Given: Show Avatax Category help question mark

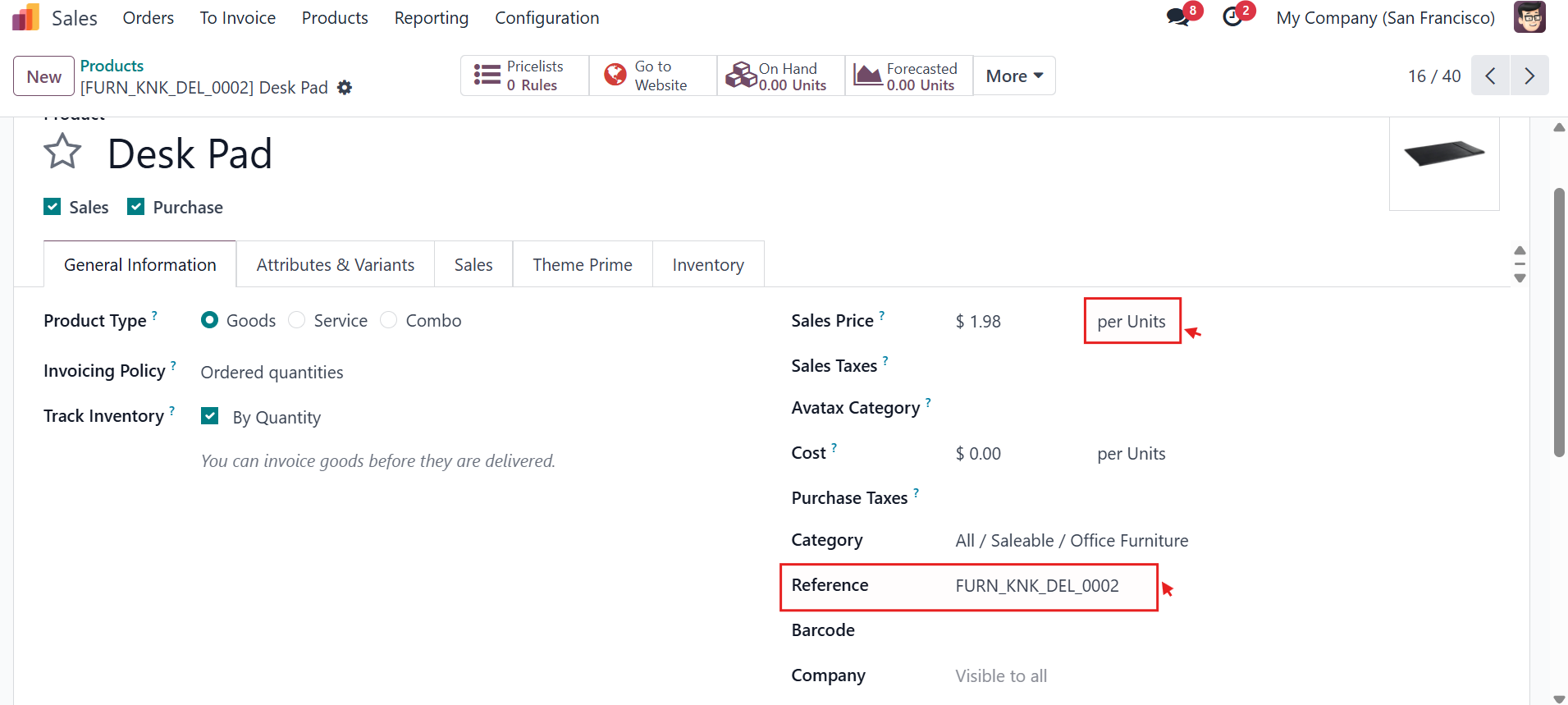Looking at the screenshot, I should (928, 402).
